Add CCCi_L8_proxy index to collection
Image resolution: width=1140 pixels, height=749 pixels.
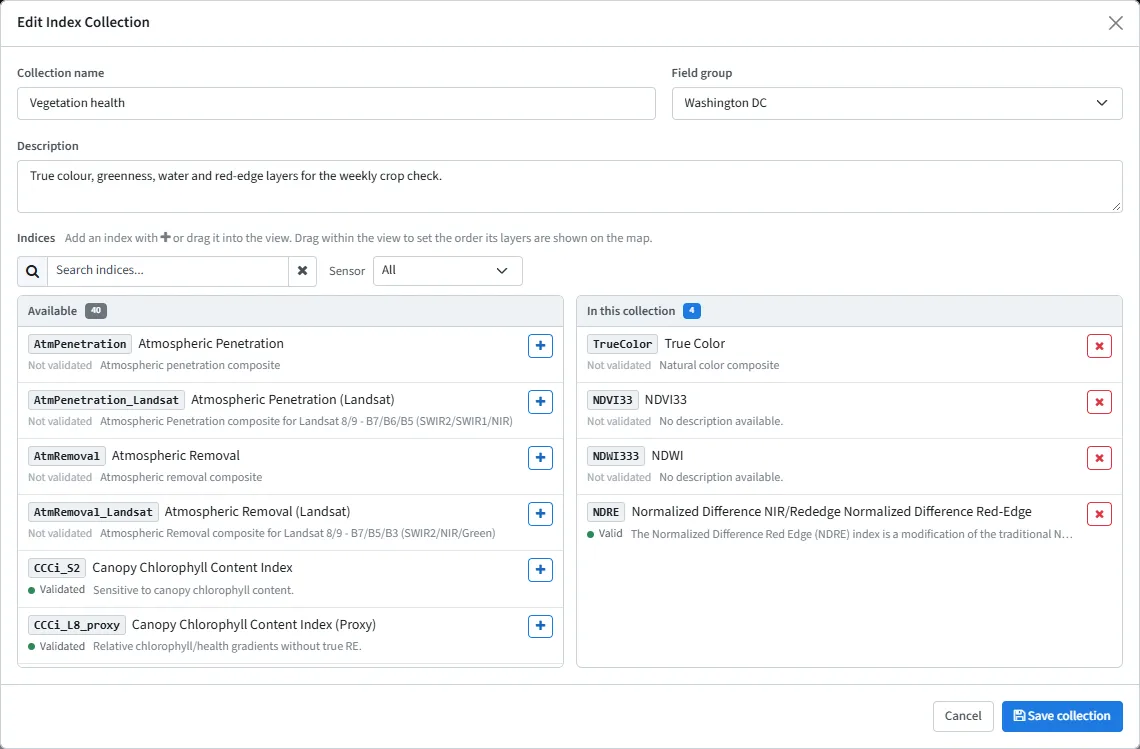pyautogui.click(x=540, y=626)
